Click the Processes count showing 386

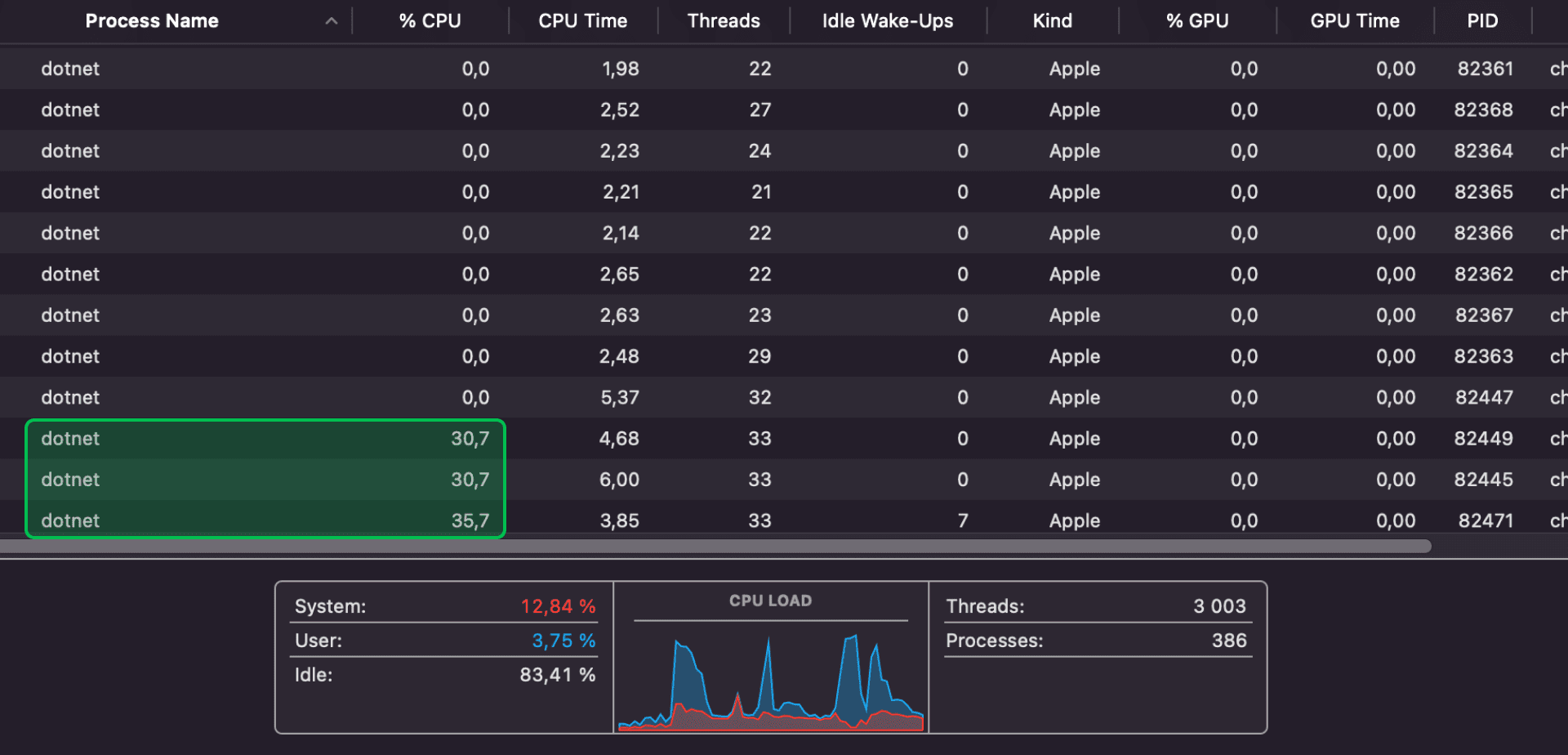point(1229,641)
